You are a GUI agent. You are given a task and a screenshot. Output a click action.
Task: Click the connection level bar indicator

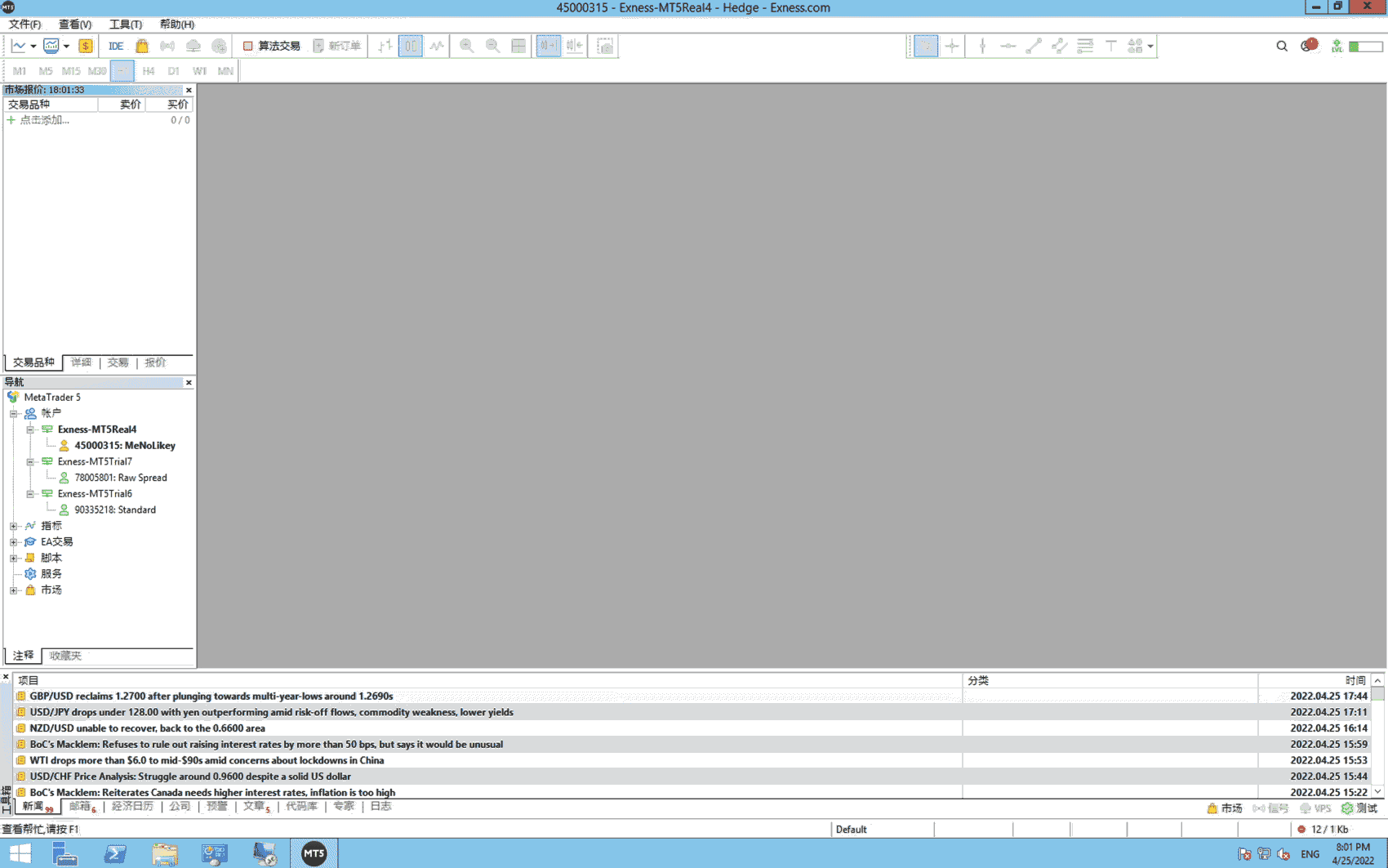click(x=1365, y=47)
